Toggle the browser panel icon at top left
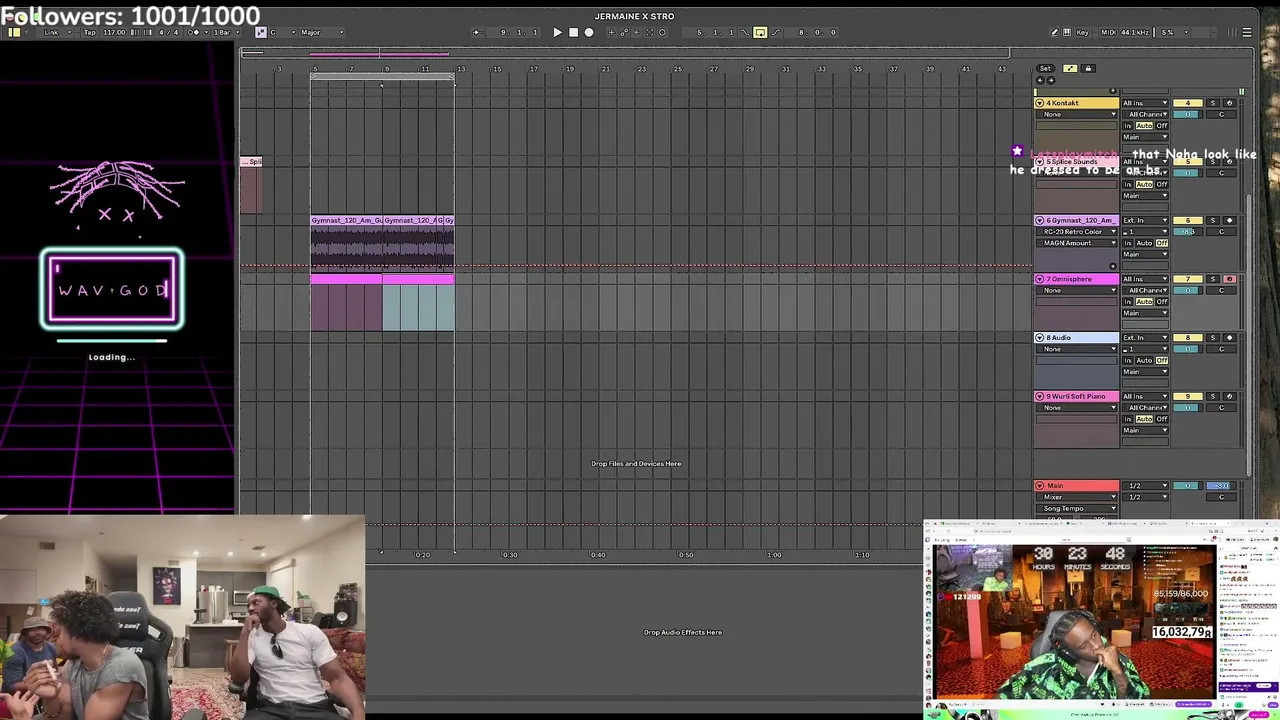Screen dimensions: 1280x720 pos(14,32)
